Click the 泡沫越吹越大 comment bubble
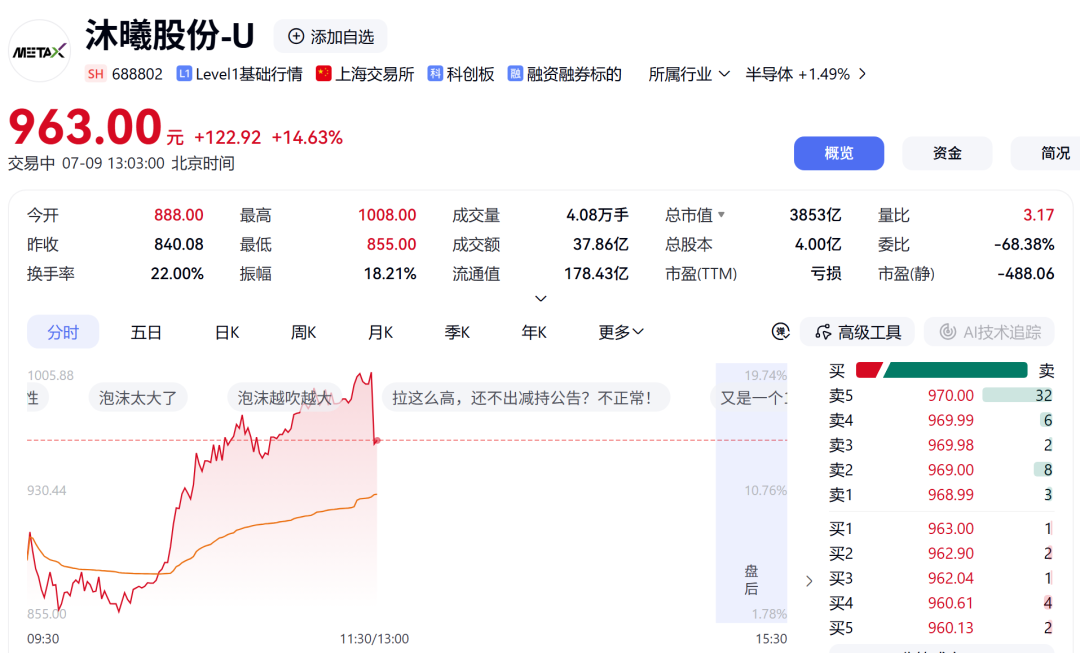1080x653 pixels. pos(284,397)
